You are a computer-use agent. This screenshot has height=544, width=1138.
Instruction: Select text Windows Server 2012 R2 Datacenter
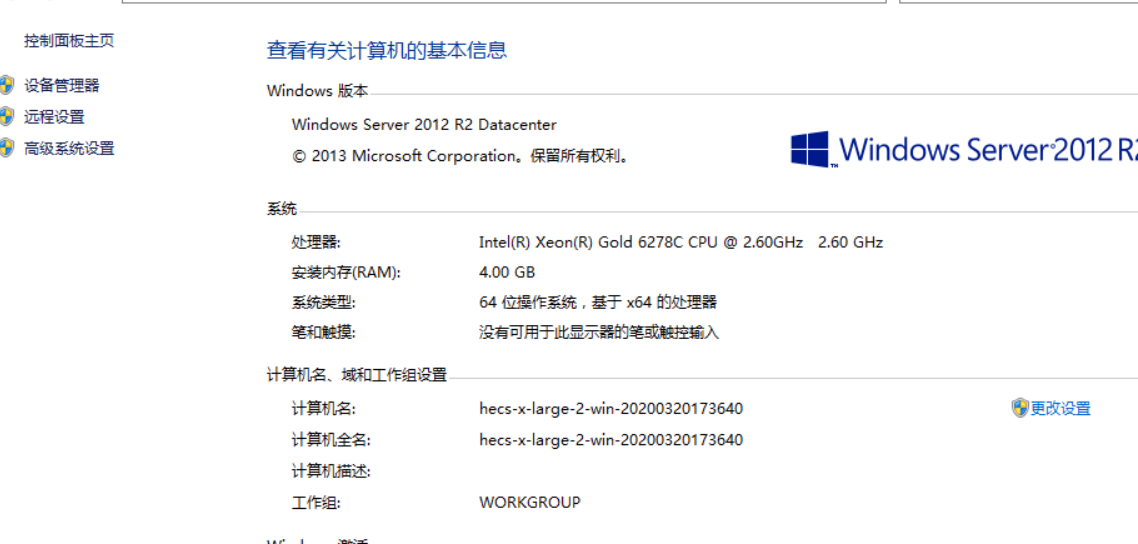click(424, 124)
